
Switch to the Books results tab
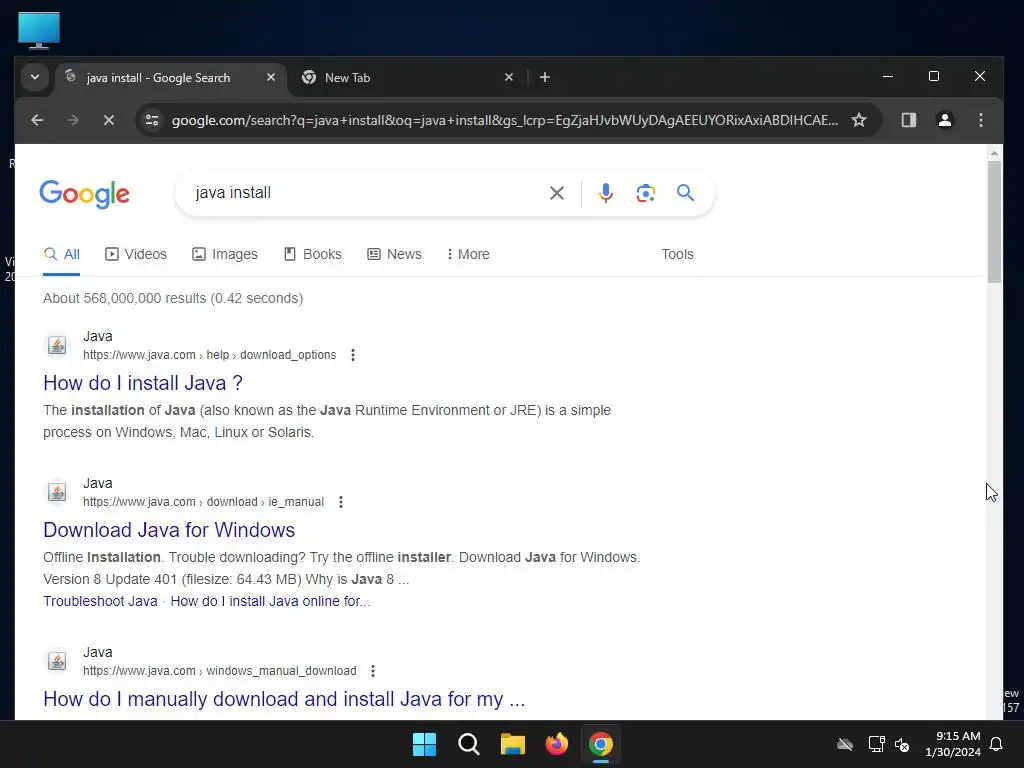313,254
